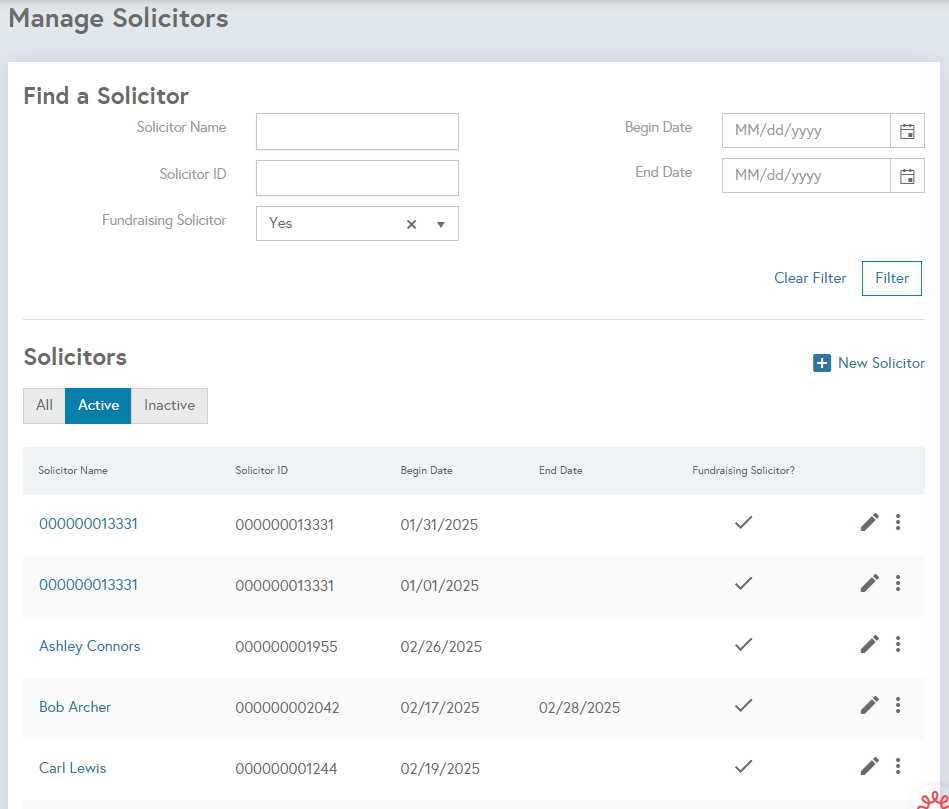The height and width of the screenshot is (809, 949).
Task: Open the Carl Lewis solicitor link
Action: point(73,768)
